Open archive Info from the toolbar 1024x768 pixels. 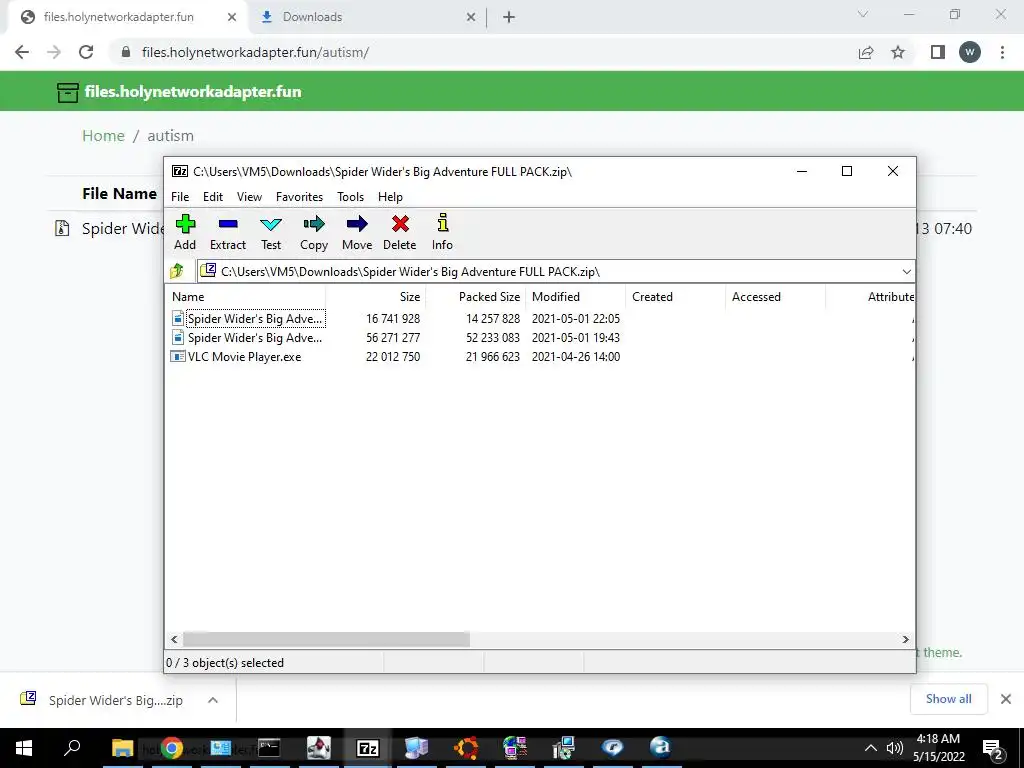[x=442, y=232]
